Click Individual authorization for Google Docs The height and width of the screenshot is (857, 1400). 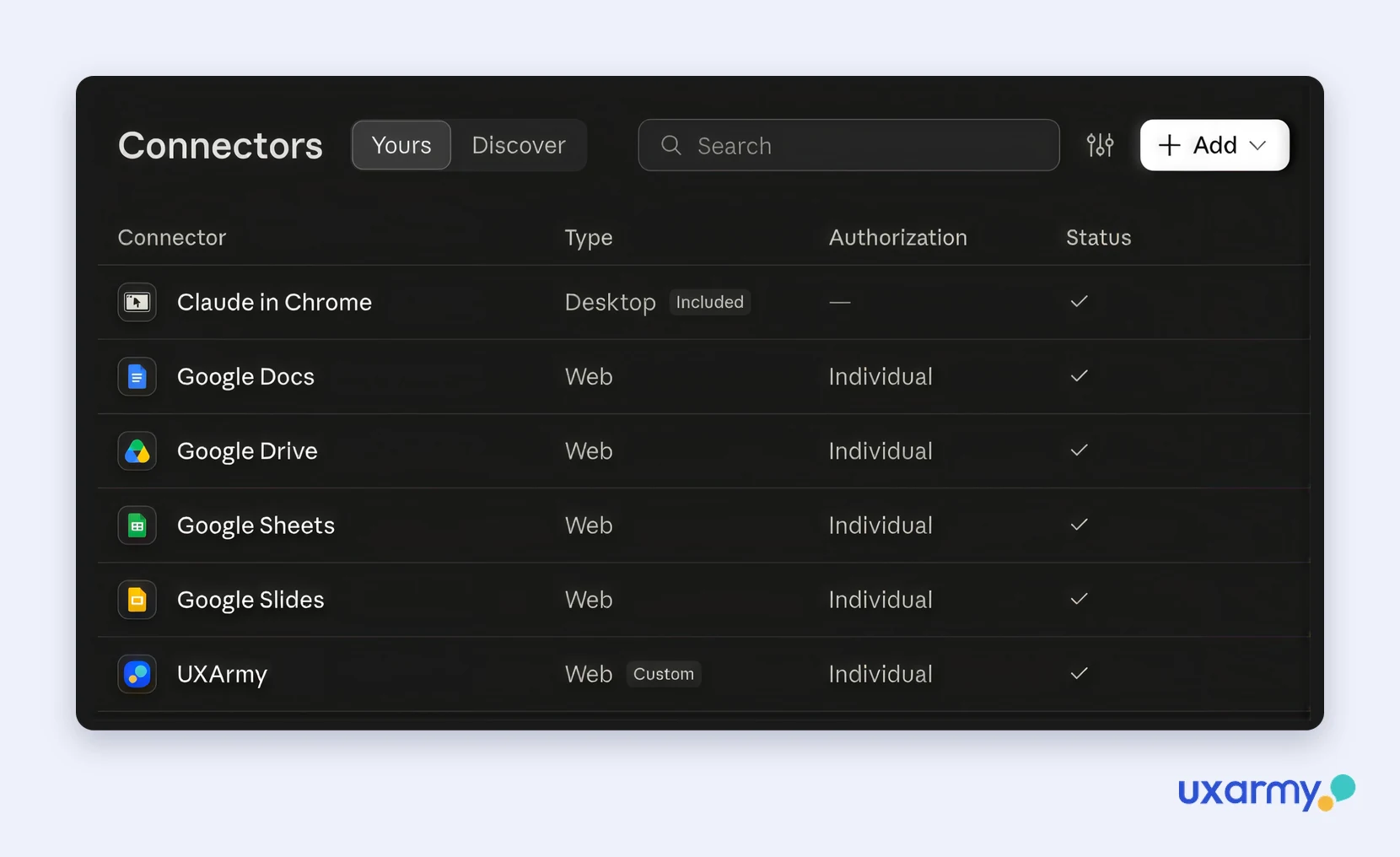click(x=880, y=376)
